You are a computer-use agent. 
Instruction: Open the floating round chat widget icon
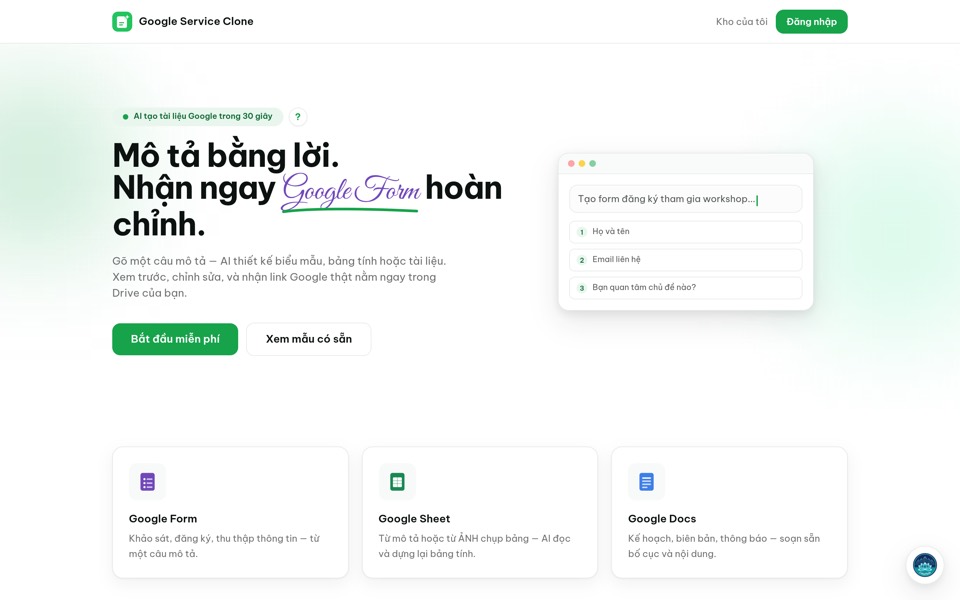coord(924,565)
